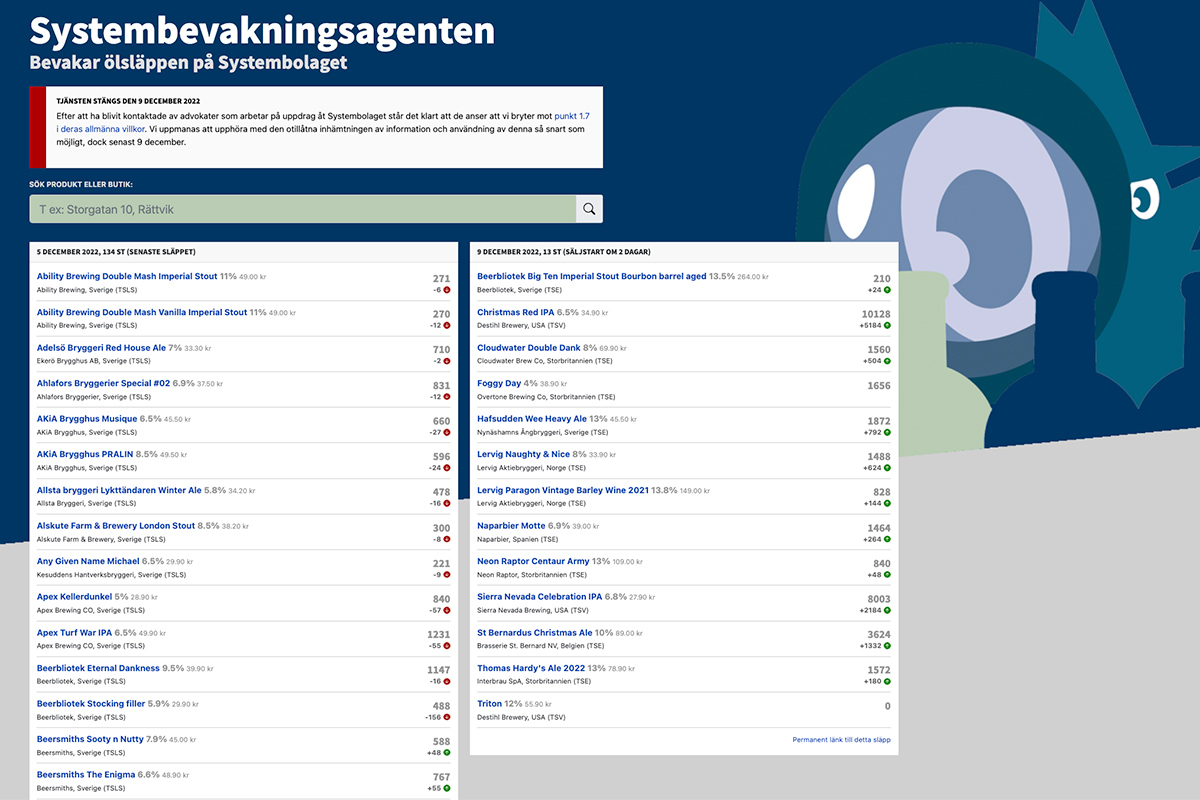Open Ahlafors Bryggerier Special #02
The image size is (1200, 800).
pos(103,384)
